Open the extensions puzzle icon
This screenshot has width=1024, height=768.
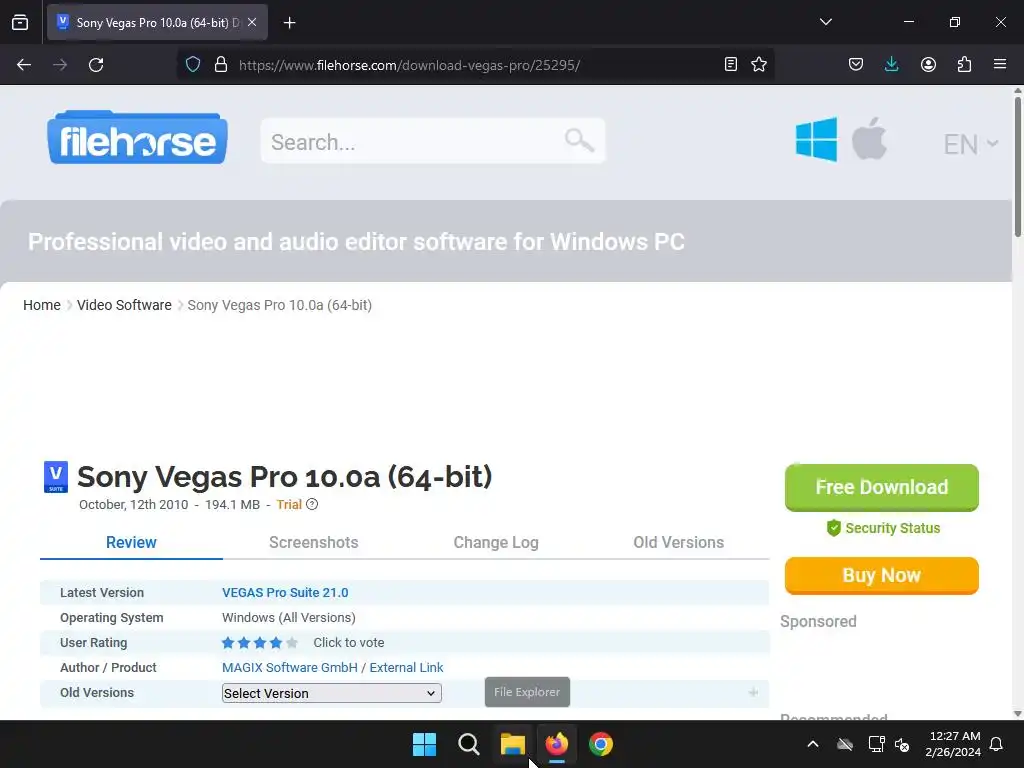pos(964,65)
